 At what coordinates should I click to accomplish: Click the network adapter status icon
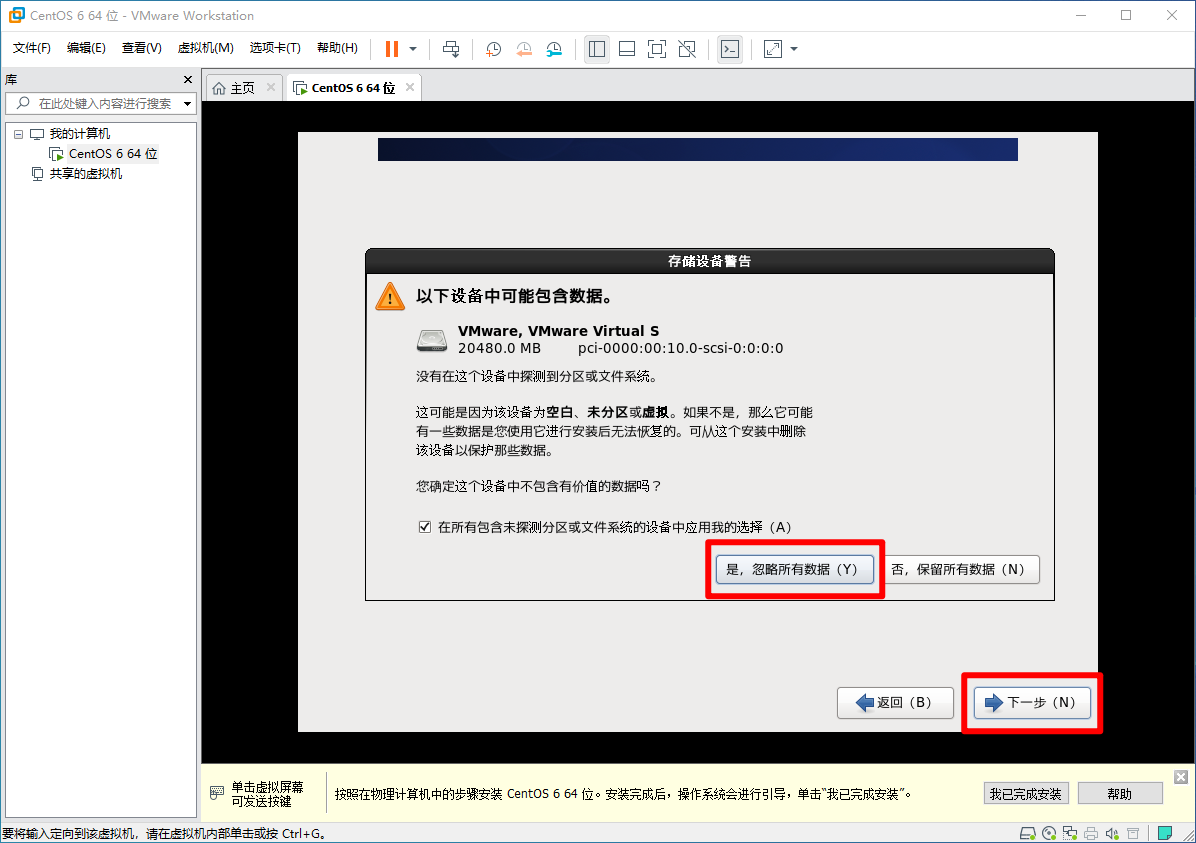[1070, 833]
